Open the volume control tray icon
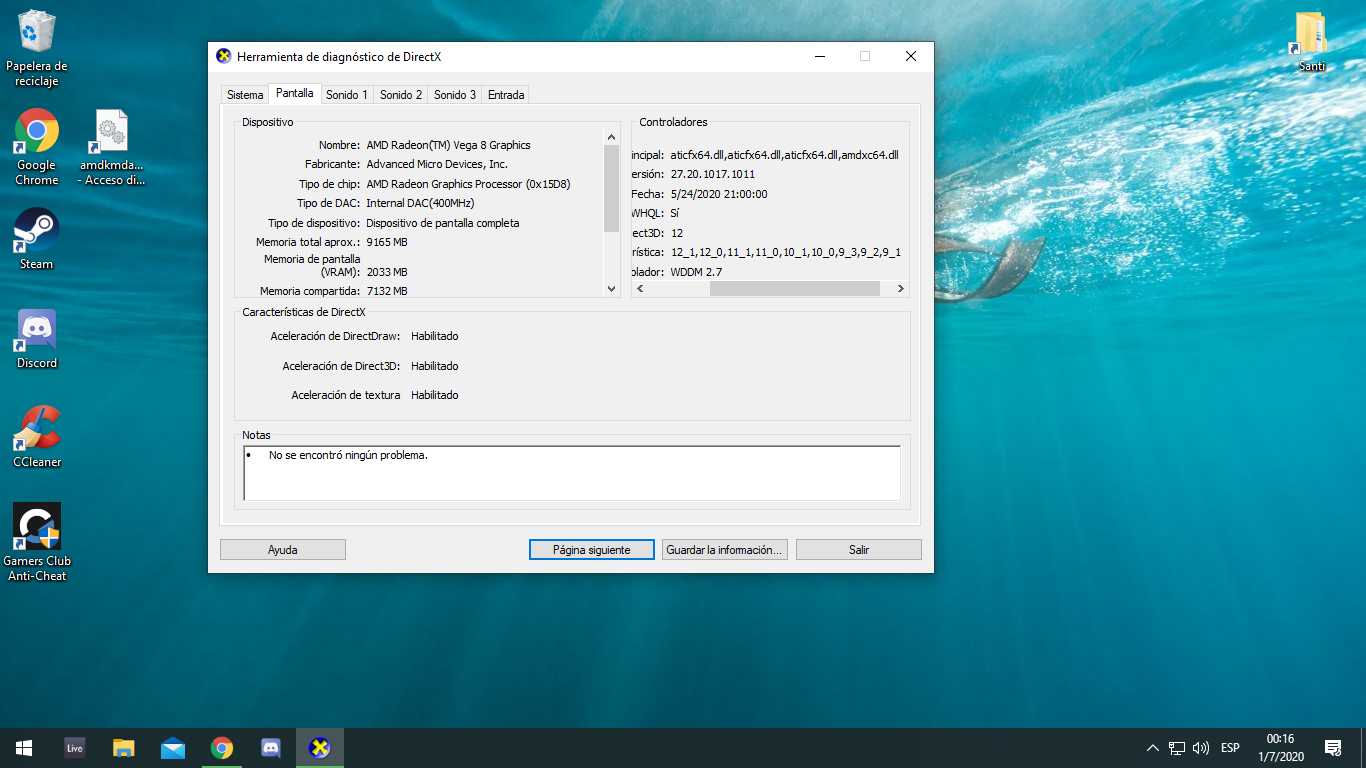 1201,748
